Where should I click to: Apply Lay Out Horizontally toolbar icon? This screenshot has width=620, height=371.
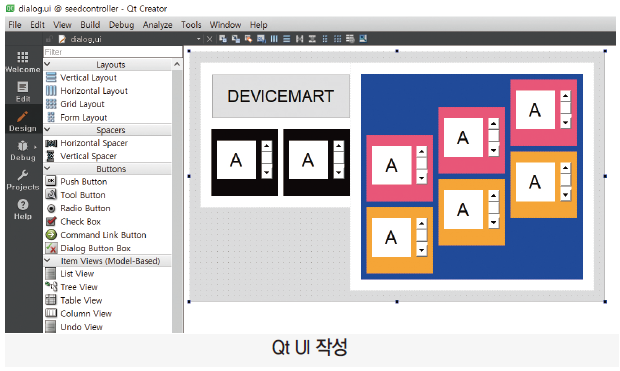pos(274,38)
